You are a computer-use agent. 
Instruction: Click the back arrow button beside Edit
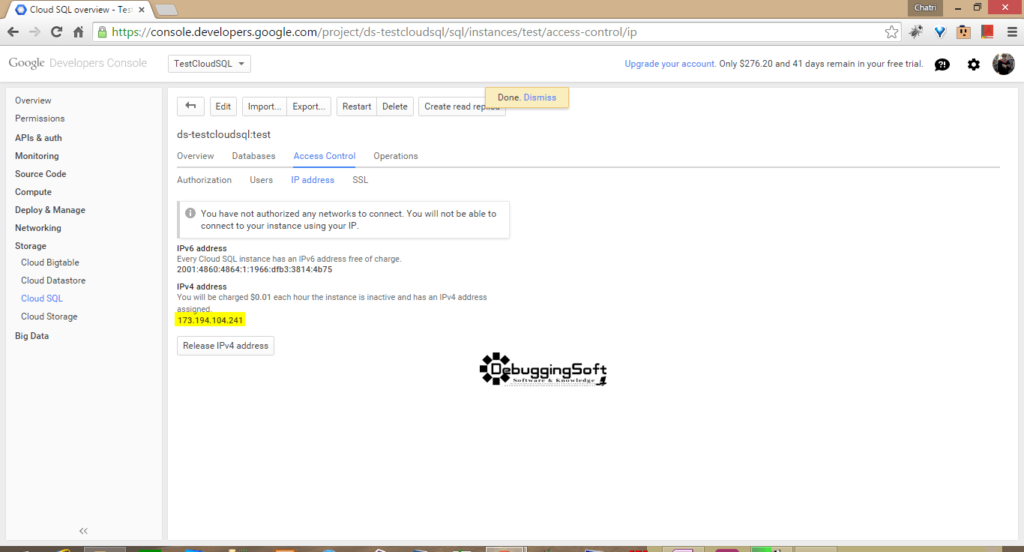point(191,106)
